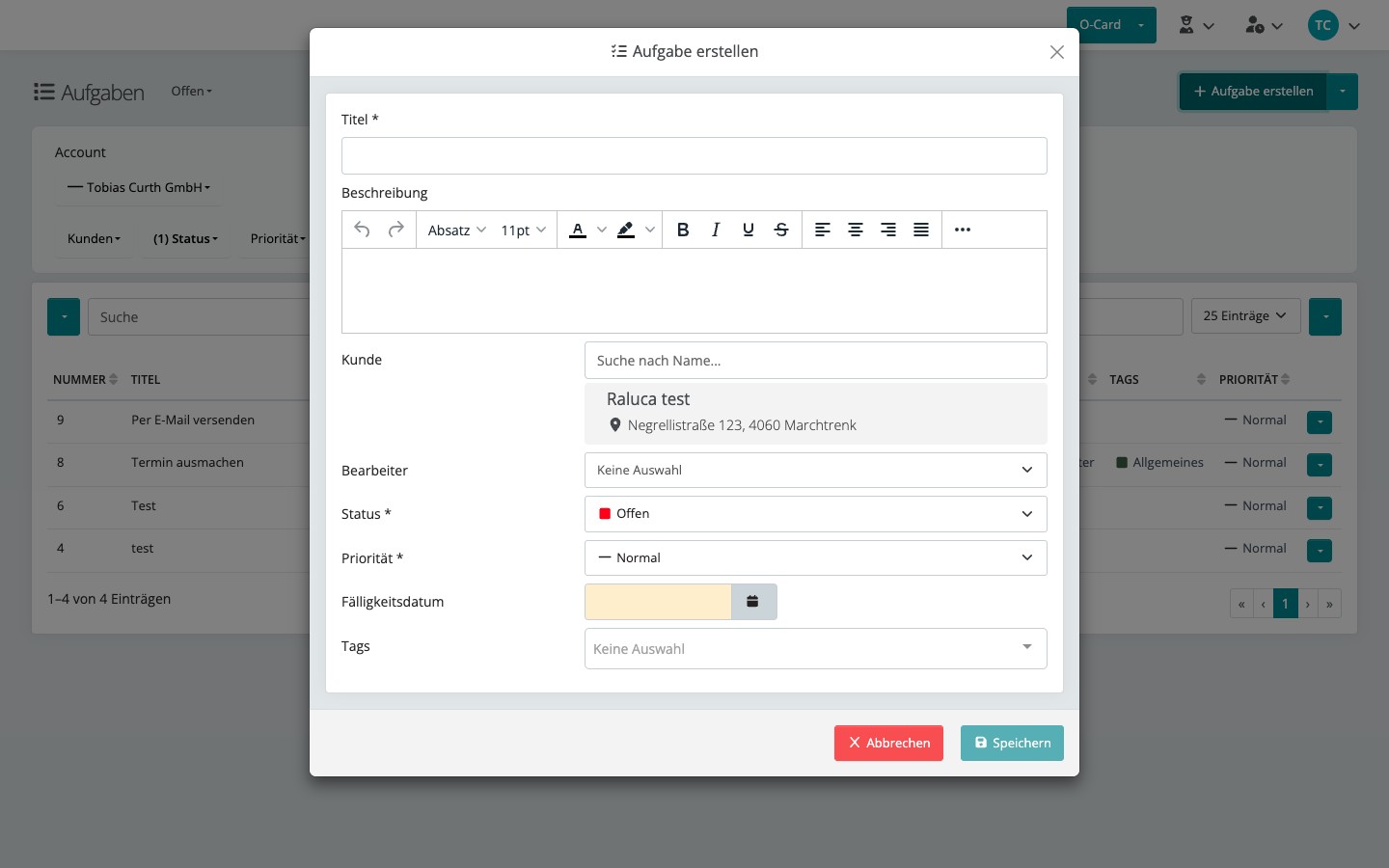Open the Tags selection dropdown
The height and width of the screenshot is (868, 1389).
click(816, 648)
